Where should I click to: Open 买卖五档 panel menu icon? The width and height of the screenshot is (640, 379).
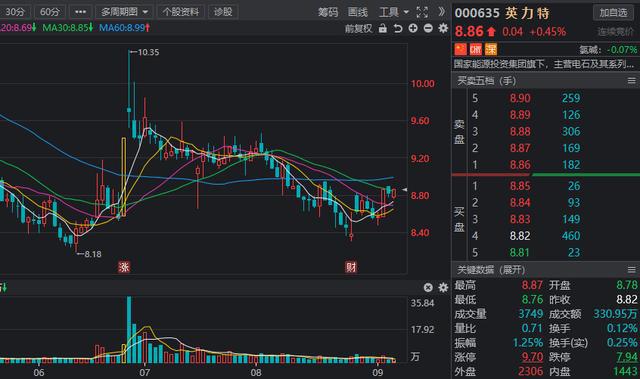point(631,81)
